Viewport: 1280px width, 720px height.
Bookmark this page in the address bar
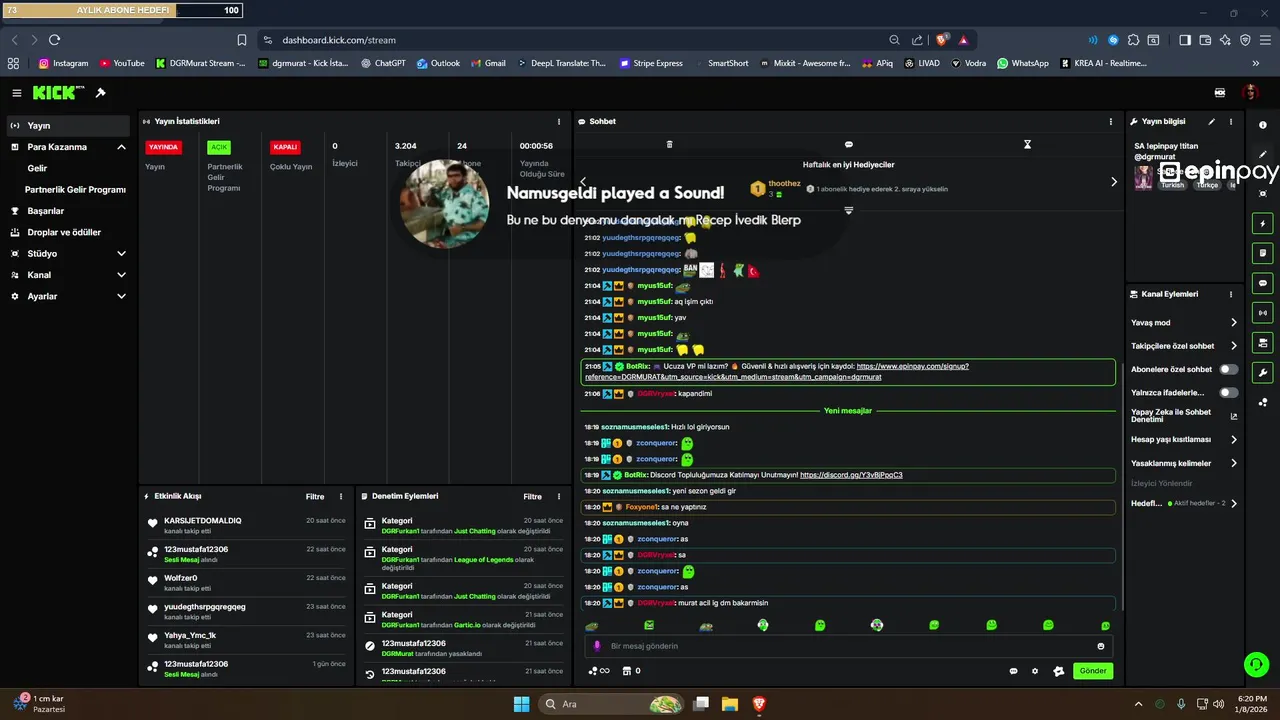pyautogui.click(x=242, y=40)
